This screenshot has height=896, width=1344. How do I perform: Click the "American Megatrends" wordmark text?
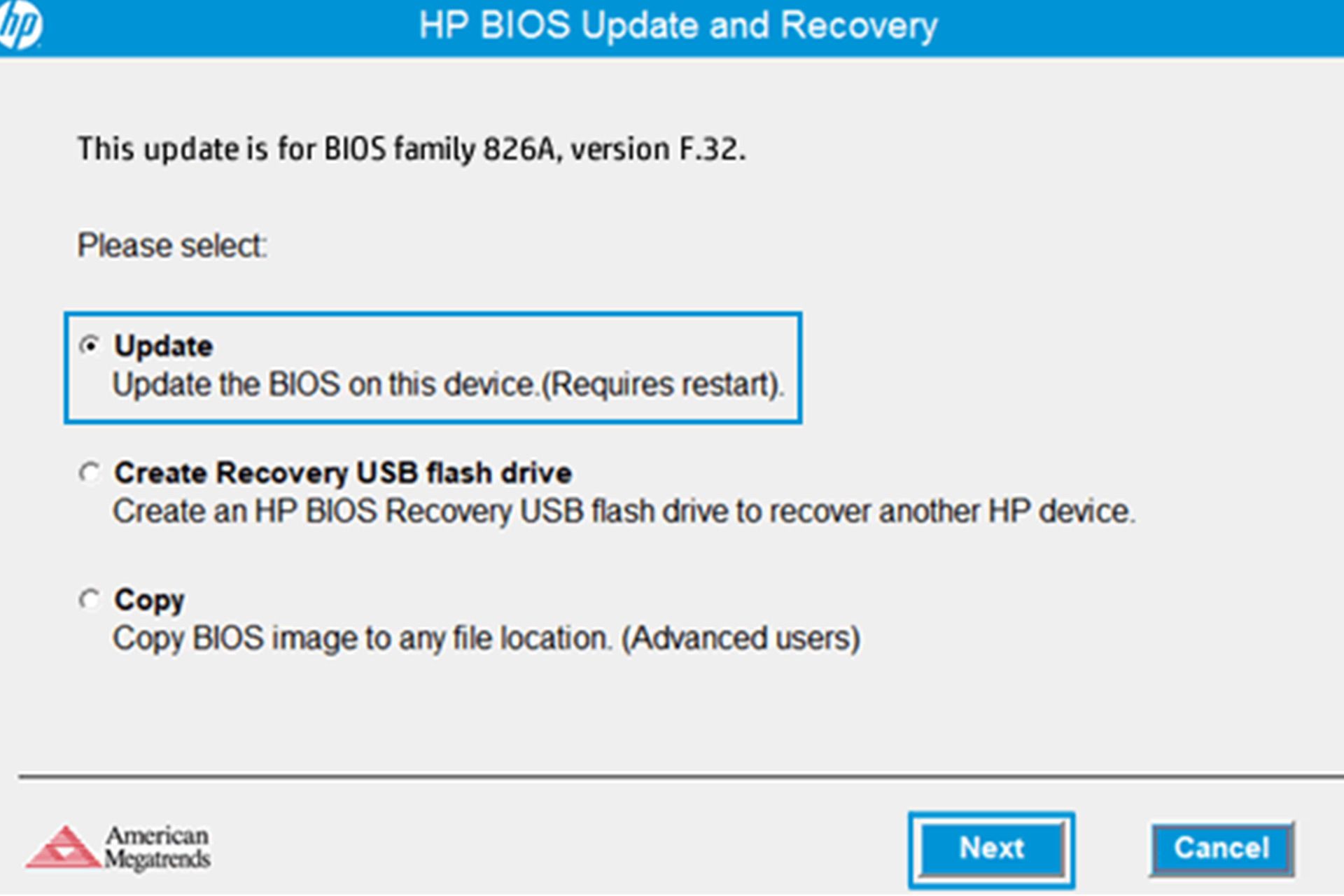[157, 847]
